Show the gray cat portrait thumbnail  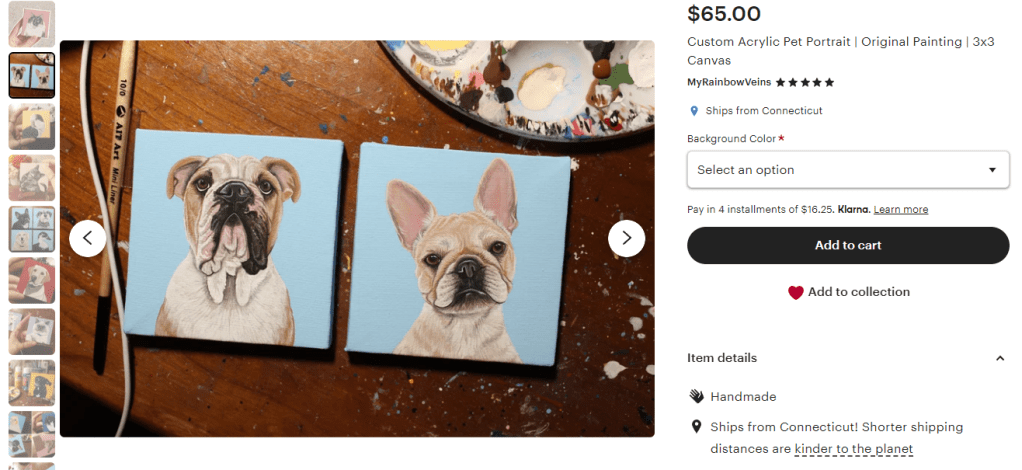[x=32, y=178]
